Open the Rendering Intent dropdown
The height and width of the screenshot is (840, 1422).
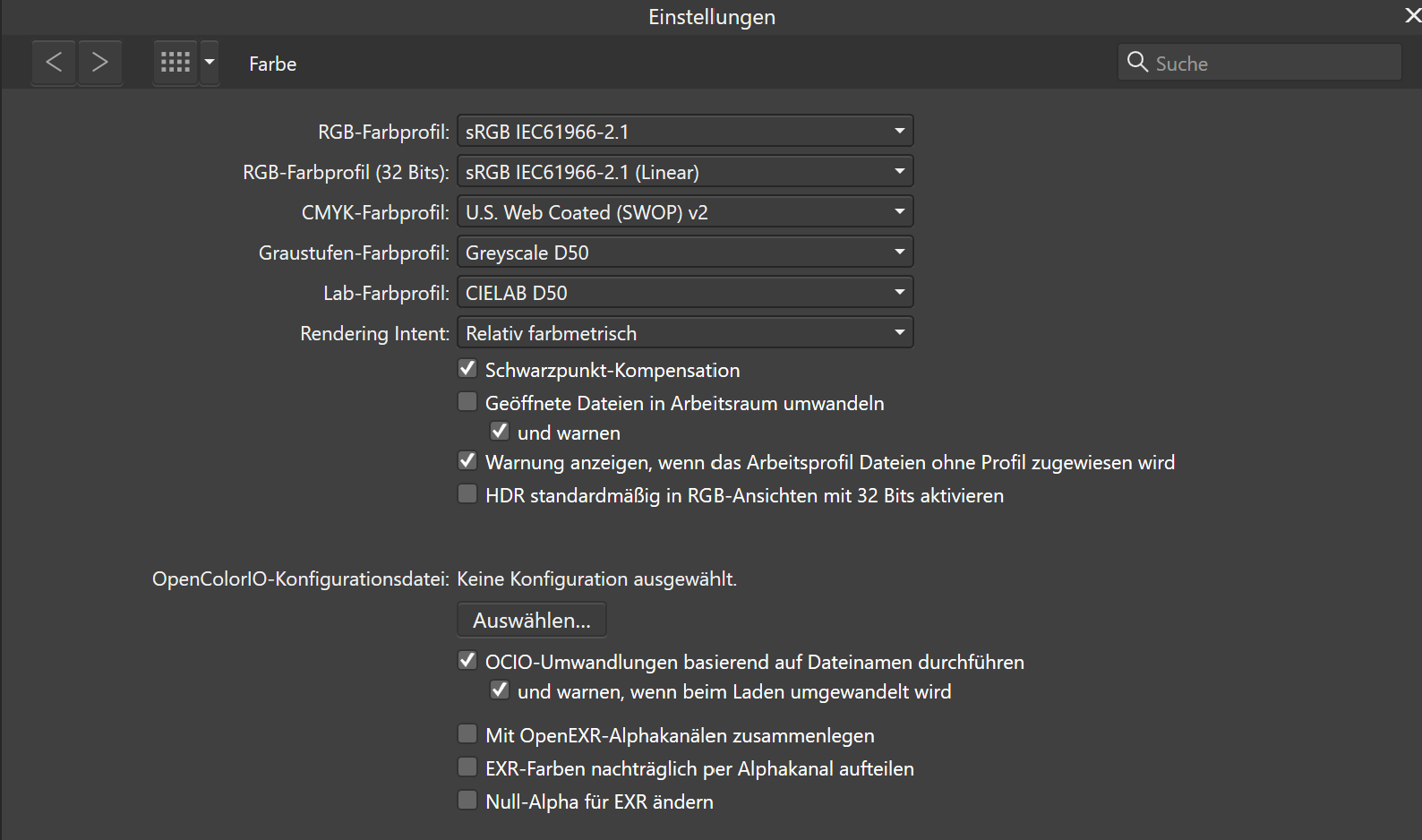685,333
